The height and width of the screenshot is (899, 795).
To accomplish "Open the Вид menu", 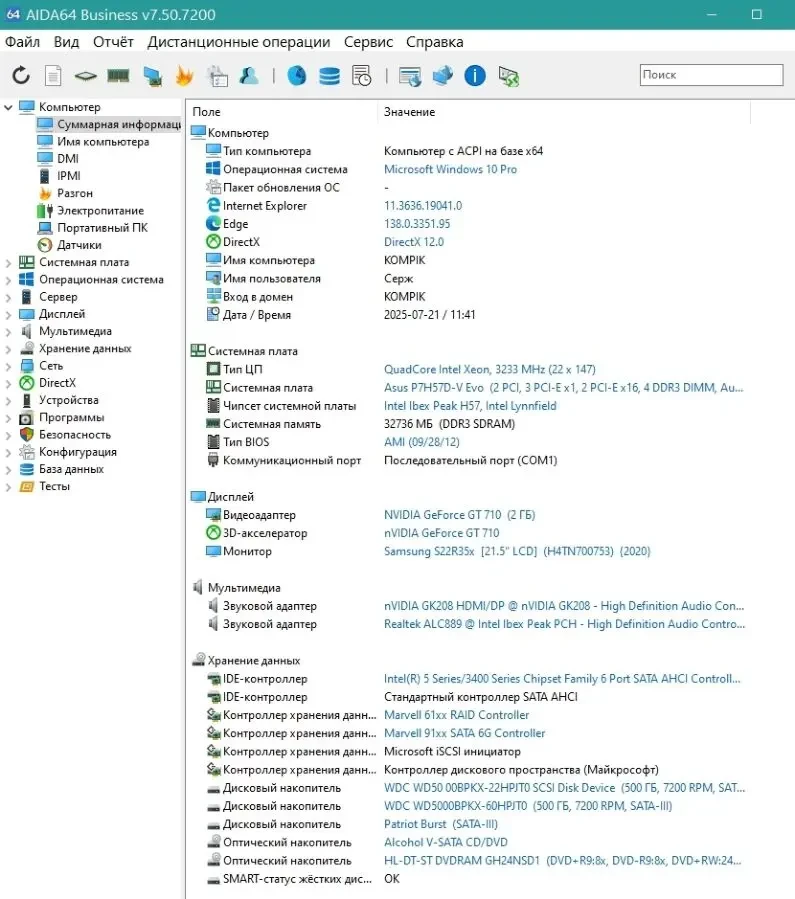I will click(x=66, y=42).
